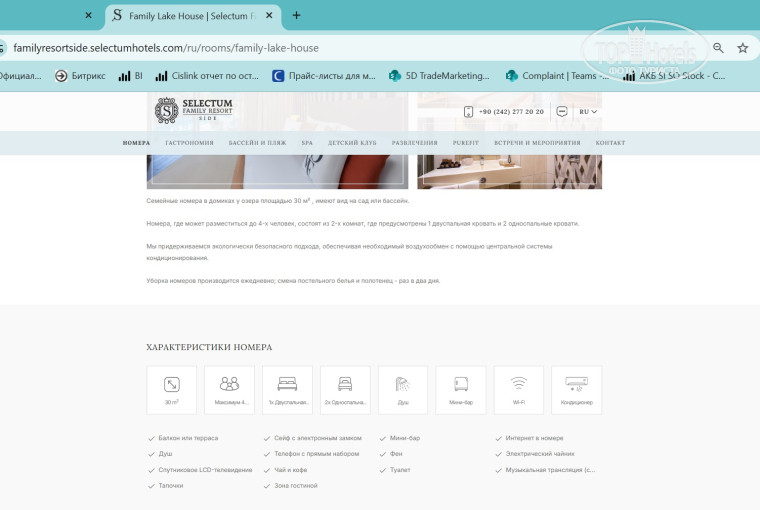Open the Гастрономия menu item
The width and height of the screenshot is (760, 510).
tap(189, 143)
